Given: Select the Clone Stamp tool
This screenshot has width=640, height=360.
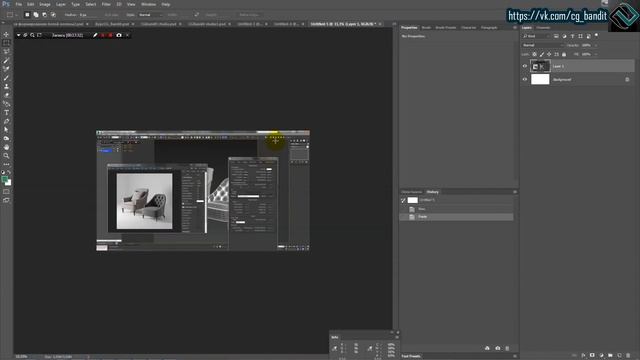Looking at the screenshot, I should (x=6, y=86).
